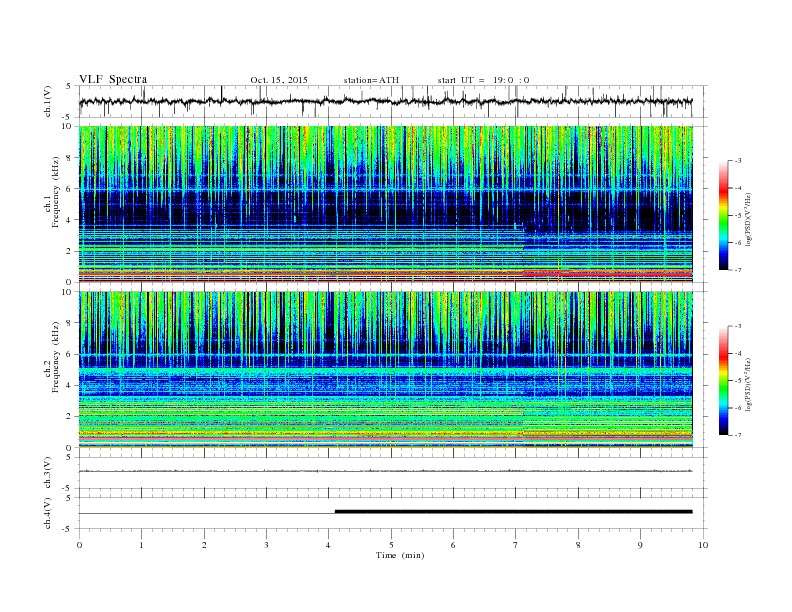Click the ch.2 color scale bar

point(723,380)
